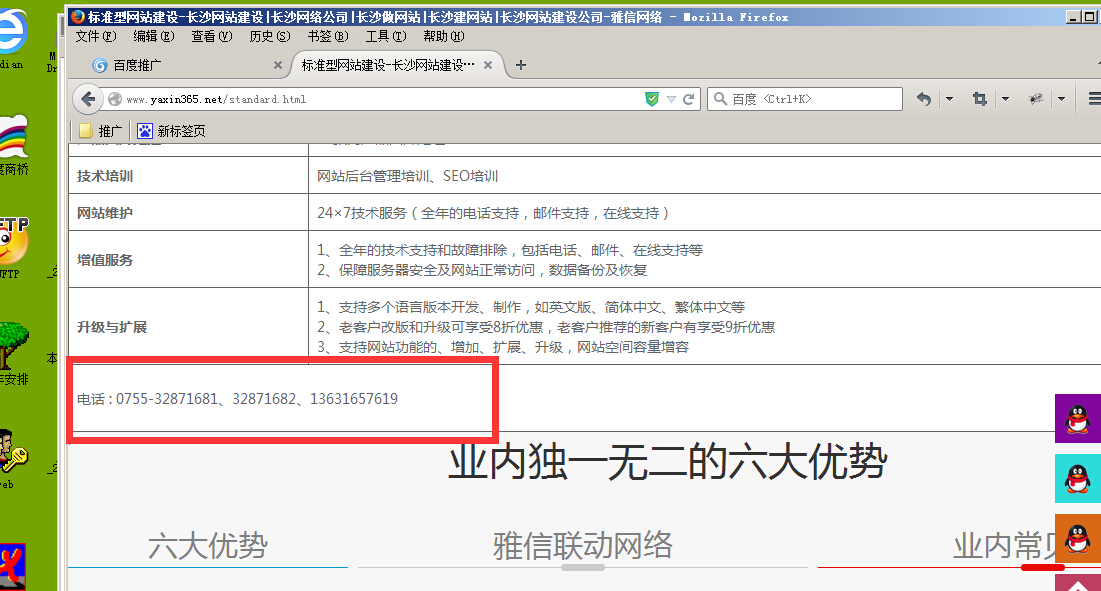Viewport: 1101px width, 591px height.
Task: Click the green security shield icon
Action: pyautogui.click(x=652, y=99)
